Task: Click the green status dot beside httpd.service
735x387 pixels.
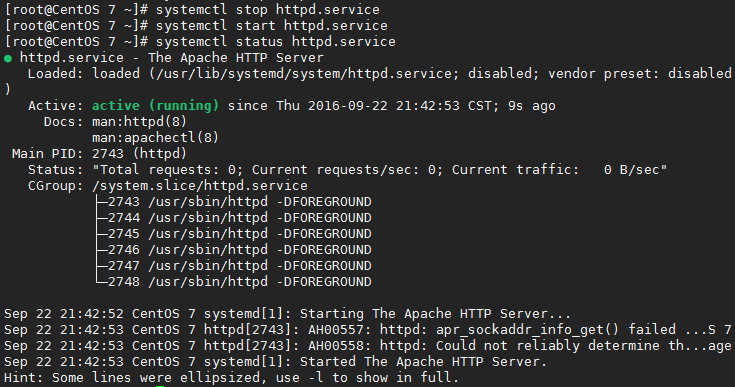Action: pyautogui.click(x=8, y=59)
